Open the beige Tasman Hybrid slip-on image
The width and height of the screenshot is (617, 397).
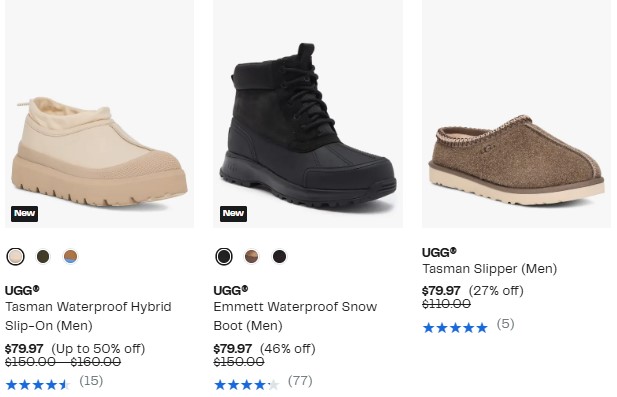click(100, 114)
